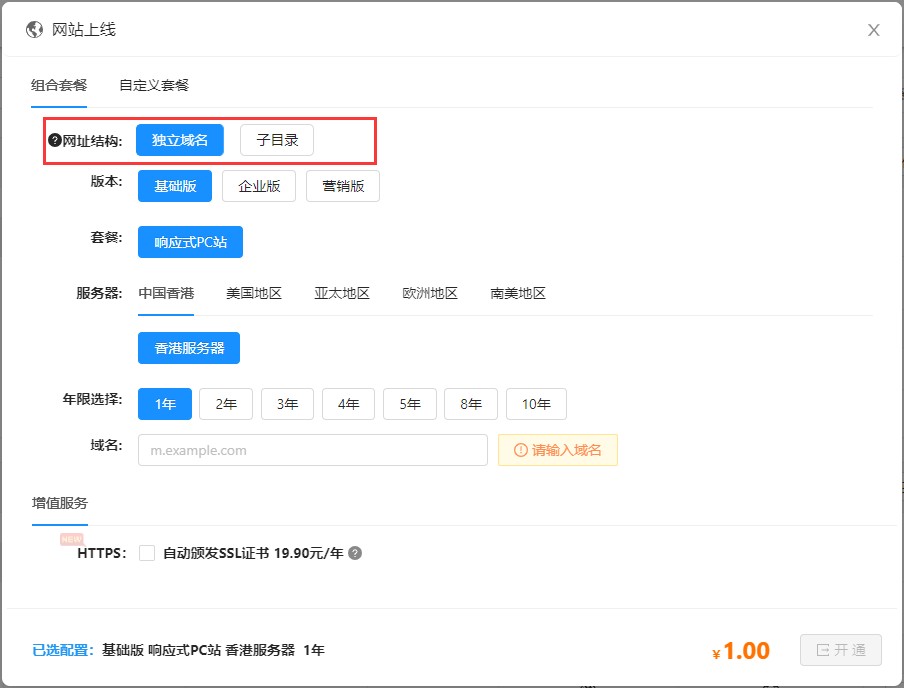The image size is (904, 688).
Task: Click the 域名 input field
Action: (312, 450)
